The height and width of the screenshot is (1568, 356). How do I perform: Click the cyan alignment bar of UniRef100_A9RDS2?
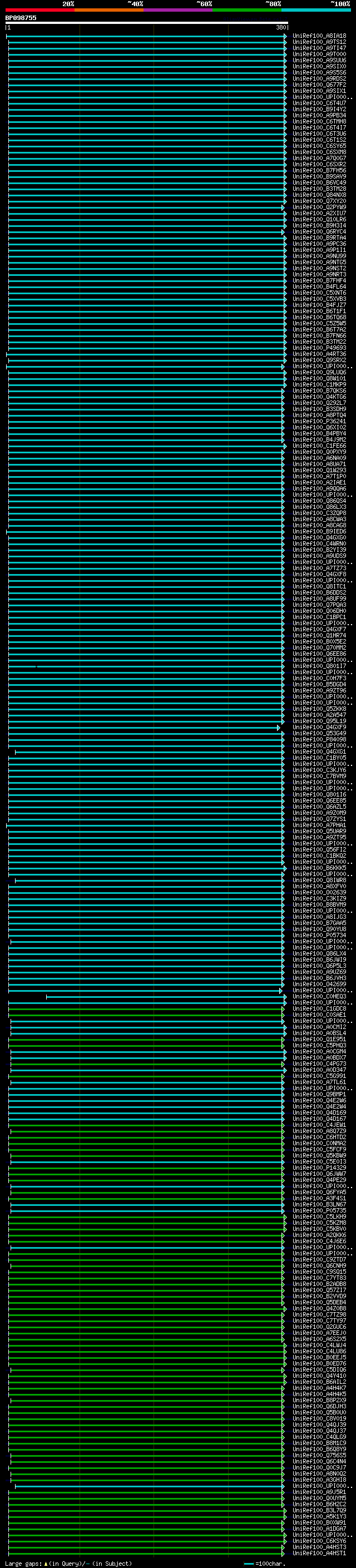click(147, 79)
